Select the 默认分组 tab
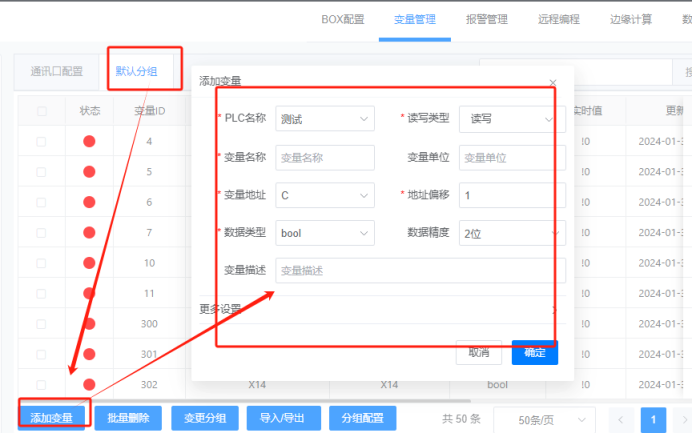Viewport: 693px width, 434px height. (136, 71)
